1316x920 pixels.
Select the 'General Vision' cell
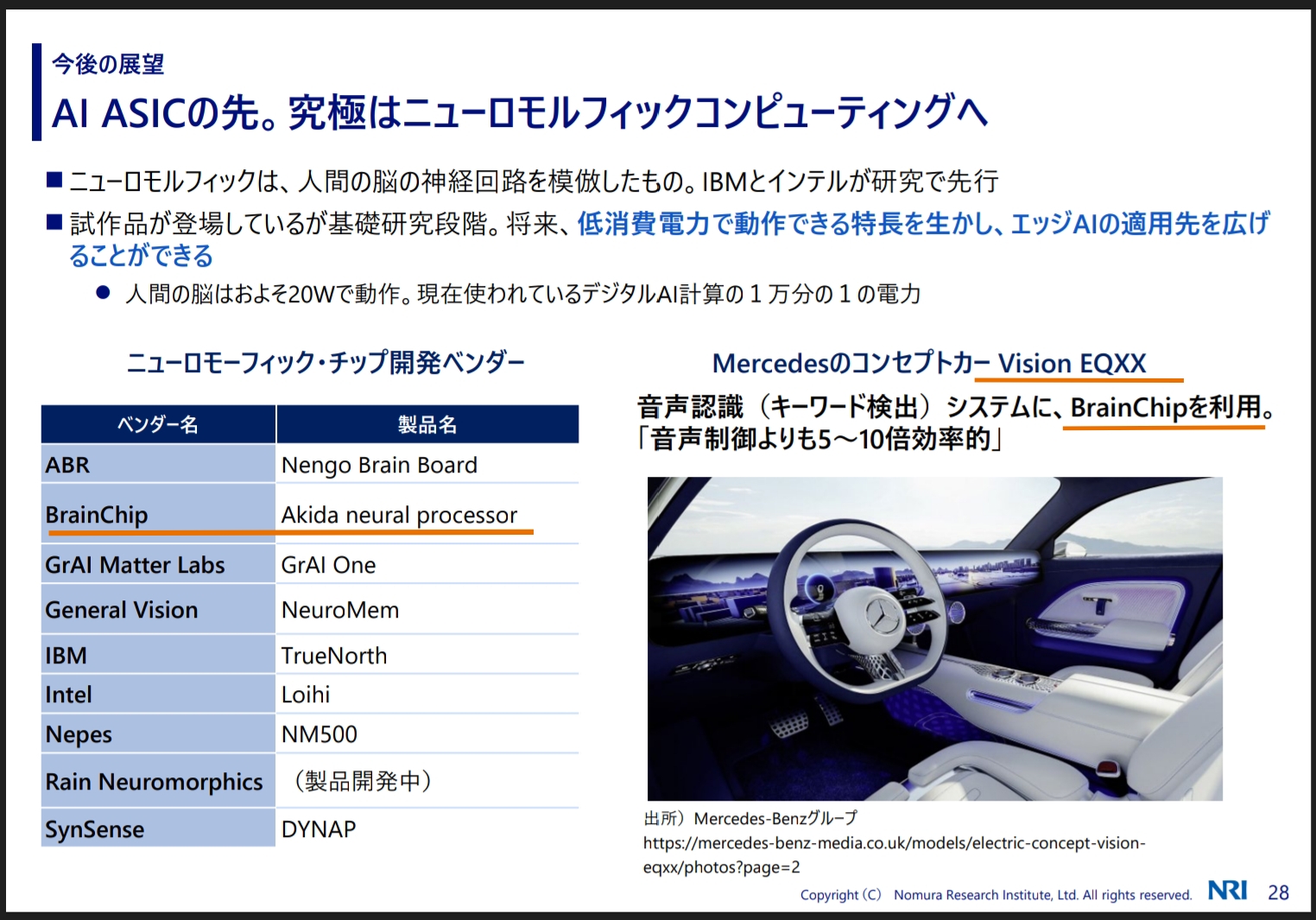pos(158,609)
